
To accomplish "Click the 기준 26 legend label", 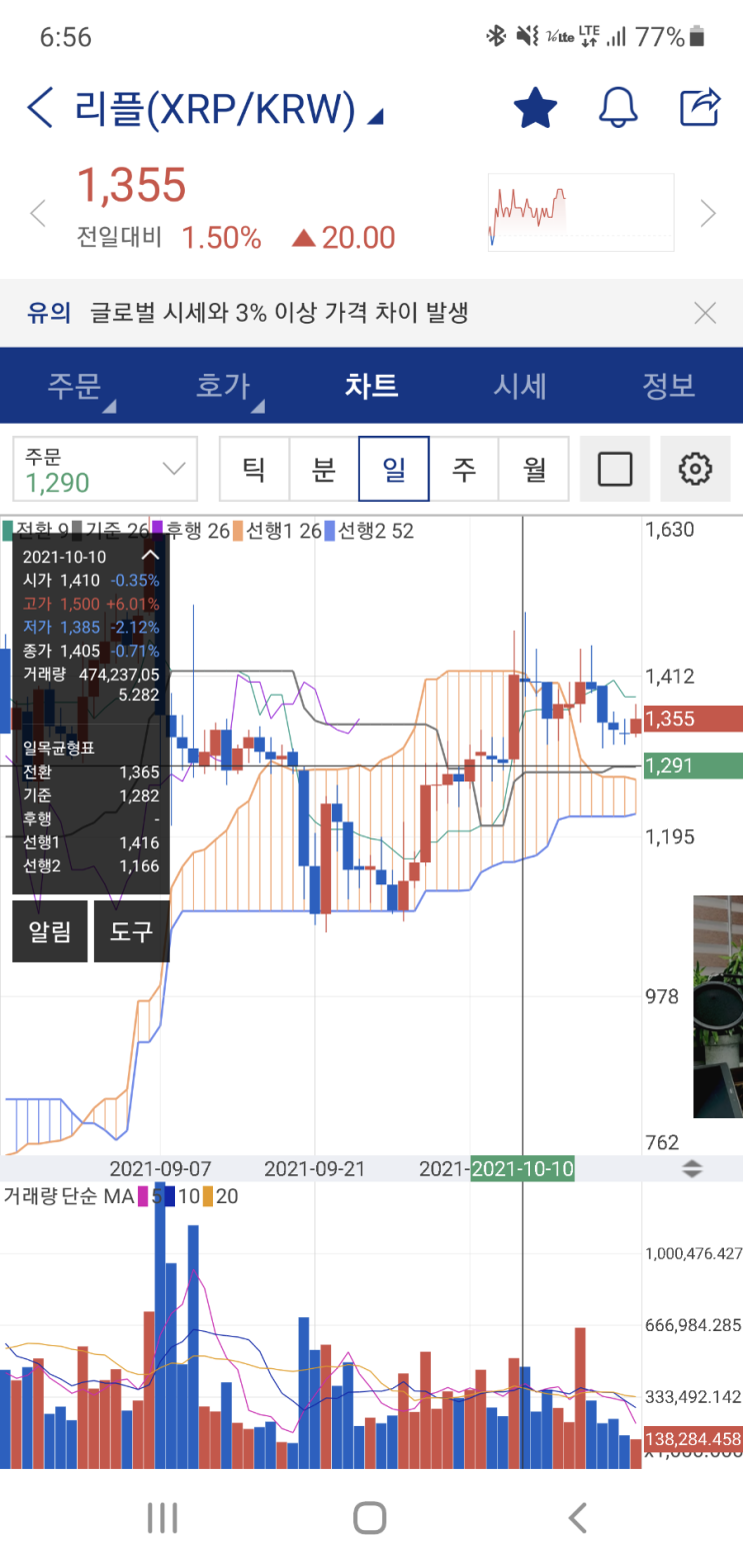I will point(117,531).
